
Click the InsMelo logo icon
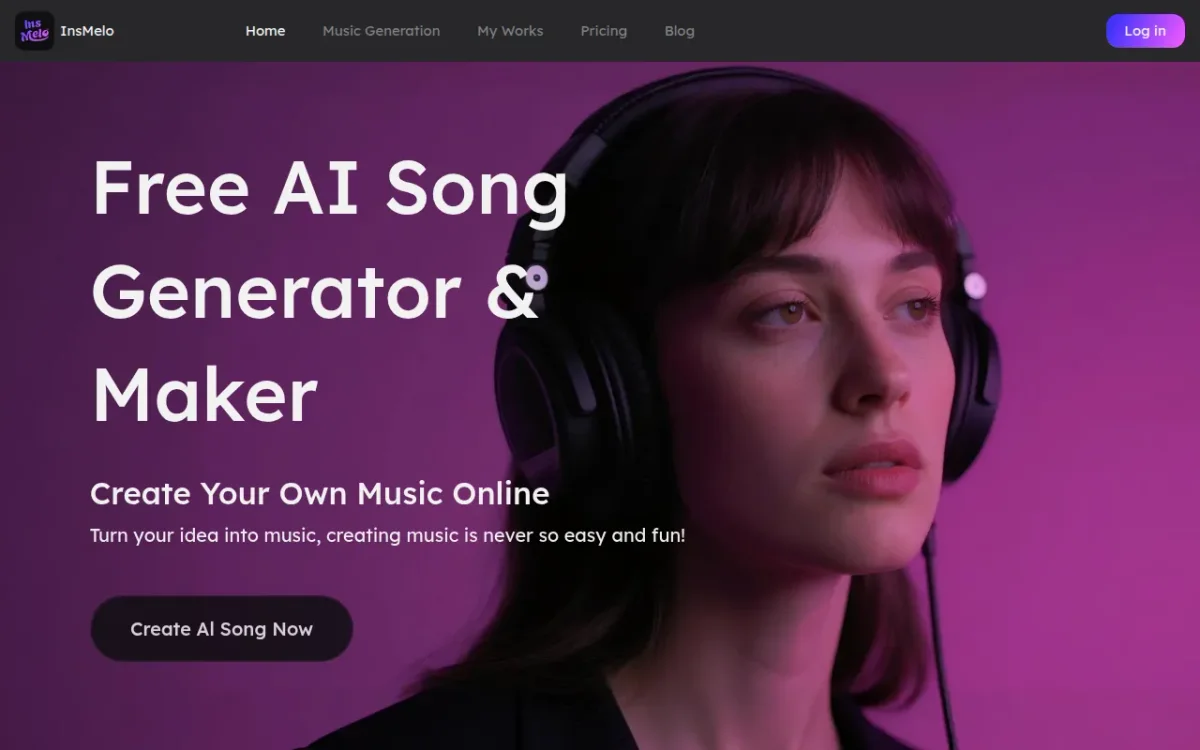coord(34,31)
